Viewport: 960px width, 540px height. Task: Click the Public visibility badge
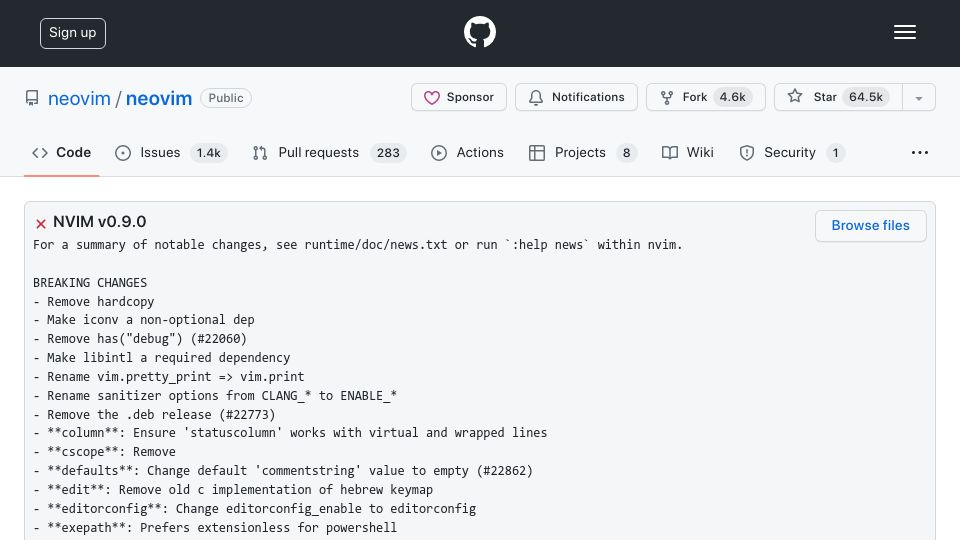225,98
